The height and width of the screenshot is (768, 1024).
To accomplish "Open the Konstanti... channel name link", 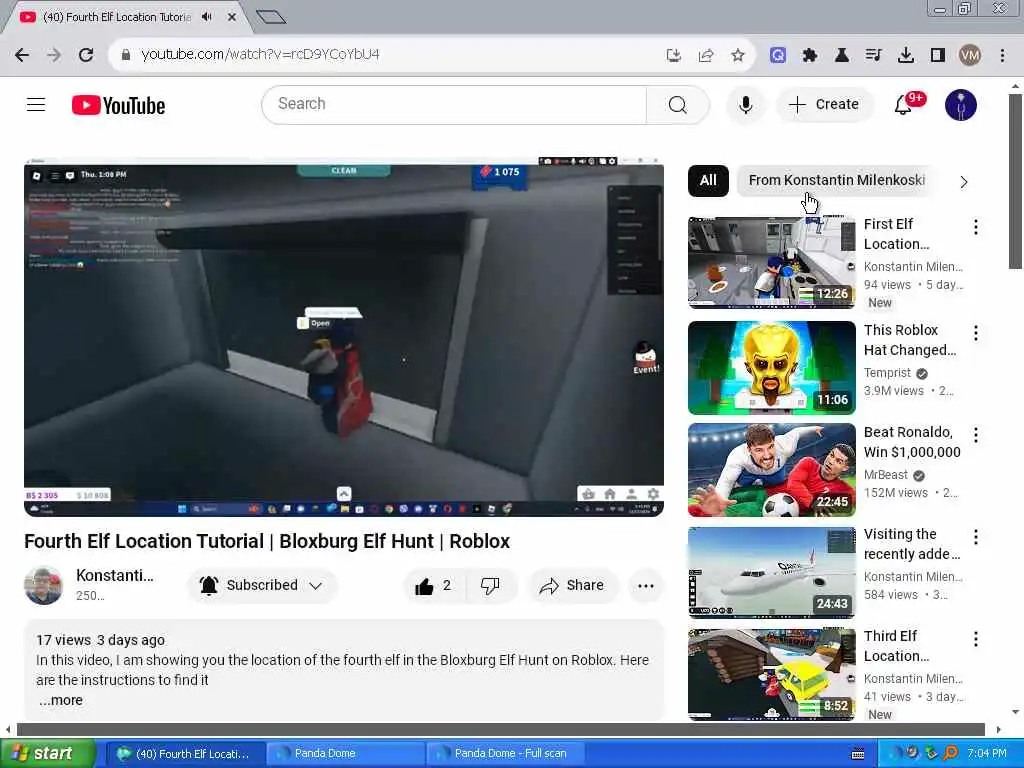I will click(115, 575).
